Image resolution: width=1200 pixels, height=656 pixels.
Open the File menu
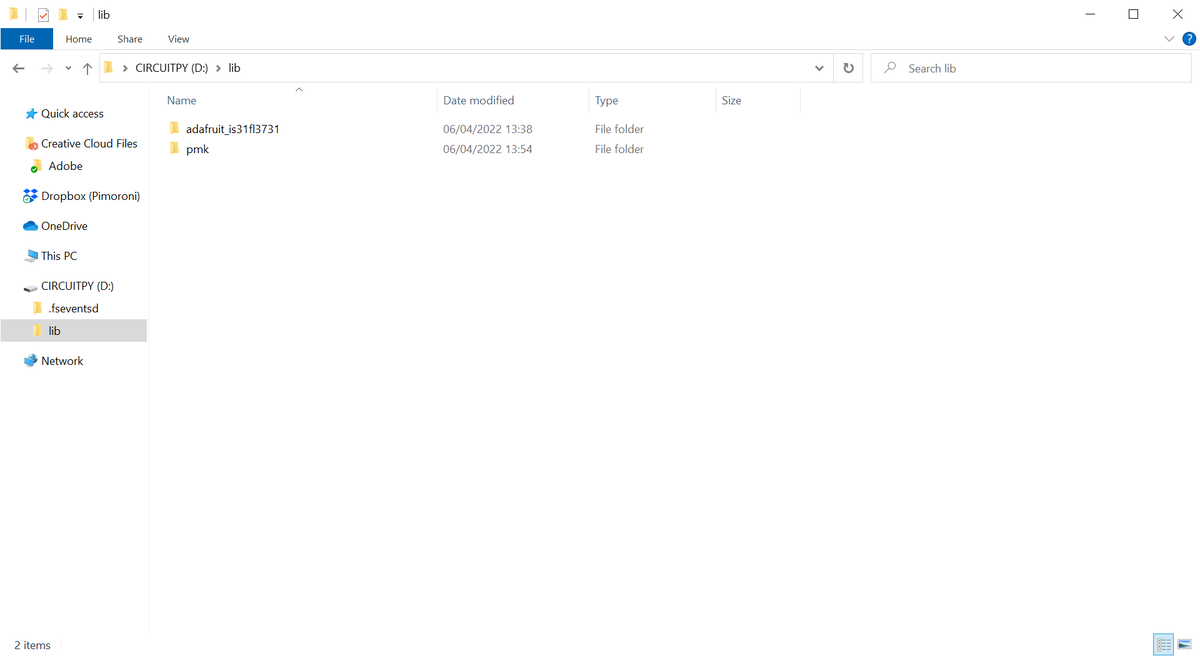click(27, 39)
